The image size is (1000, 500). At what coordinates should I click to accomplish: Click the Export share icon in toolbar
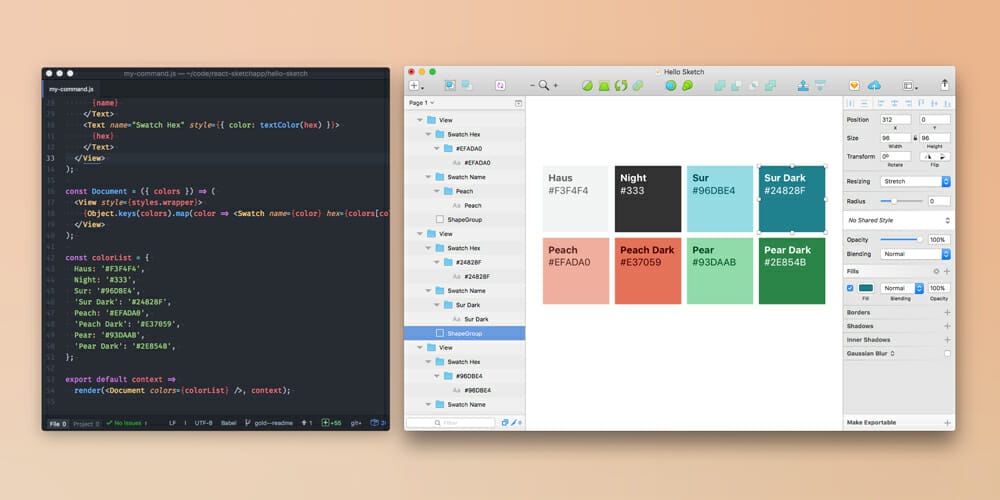click(945, 85)
